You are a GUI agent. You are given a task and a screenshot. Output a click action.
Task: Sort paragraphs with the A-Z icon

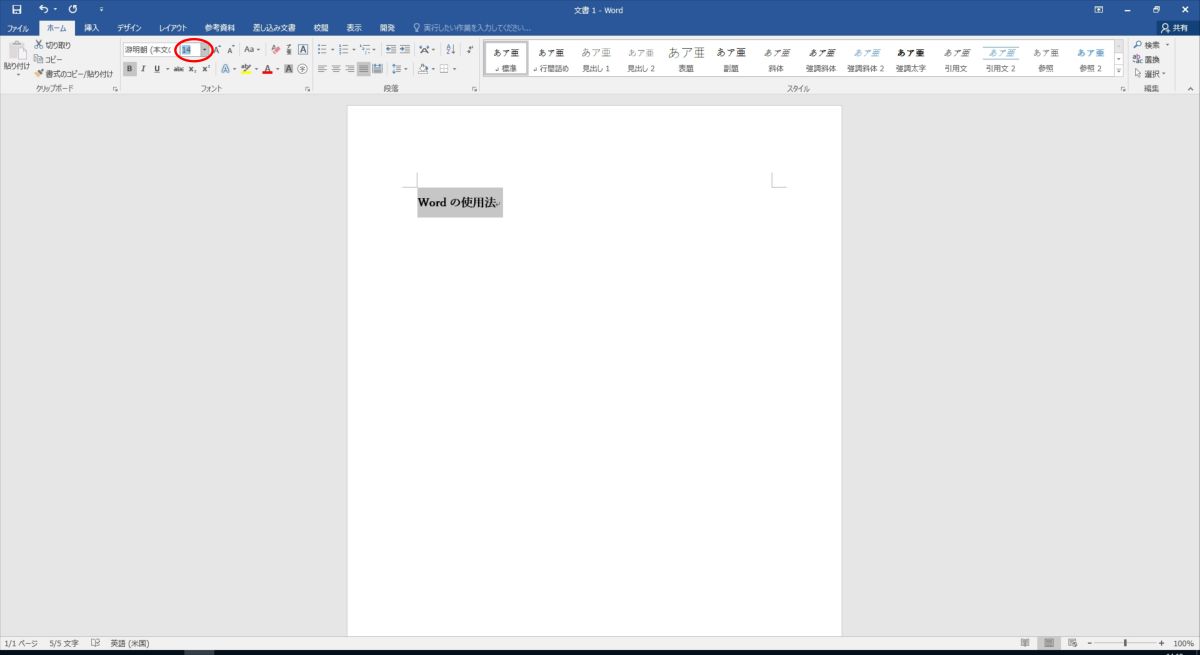click(x=450, y=49)
